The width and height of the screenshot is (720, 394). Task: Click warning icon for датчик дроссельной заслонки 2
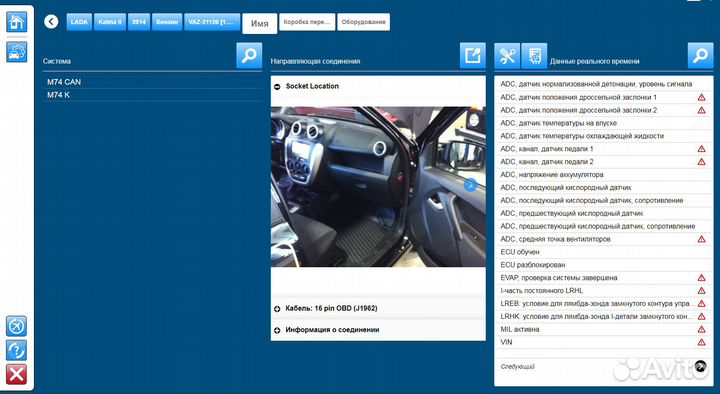pyautogui.click(x=701, y=110)
